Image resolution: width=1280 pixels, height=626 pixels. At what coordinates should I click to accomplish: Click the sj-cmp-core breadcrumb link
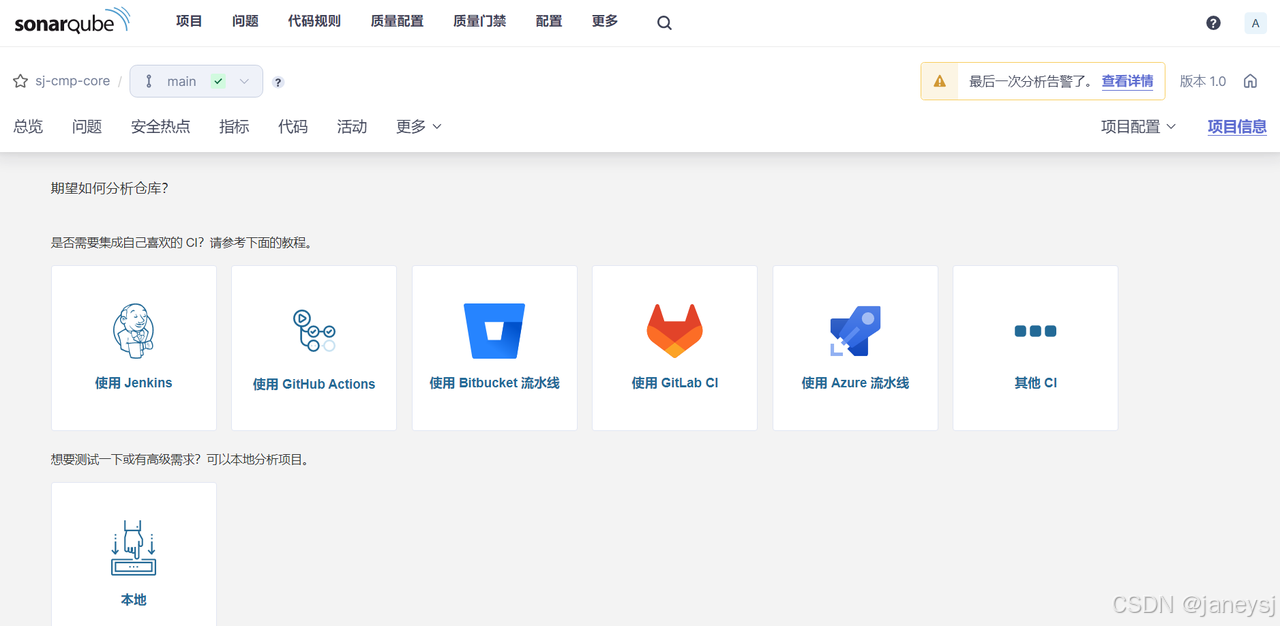[72, 81]
